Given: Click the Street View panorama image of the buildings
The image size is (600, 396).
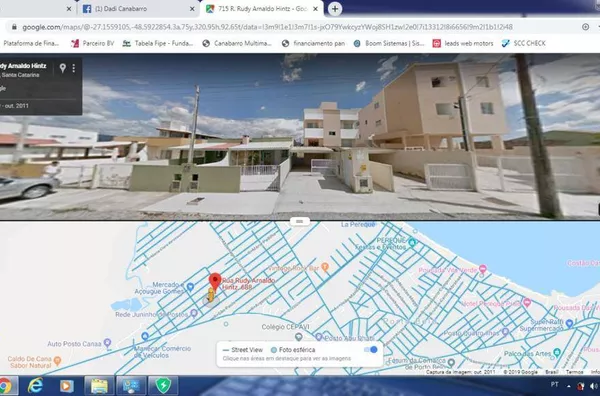Looking at the screenshot, I should point(300,137).
